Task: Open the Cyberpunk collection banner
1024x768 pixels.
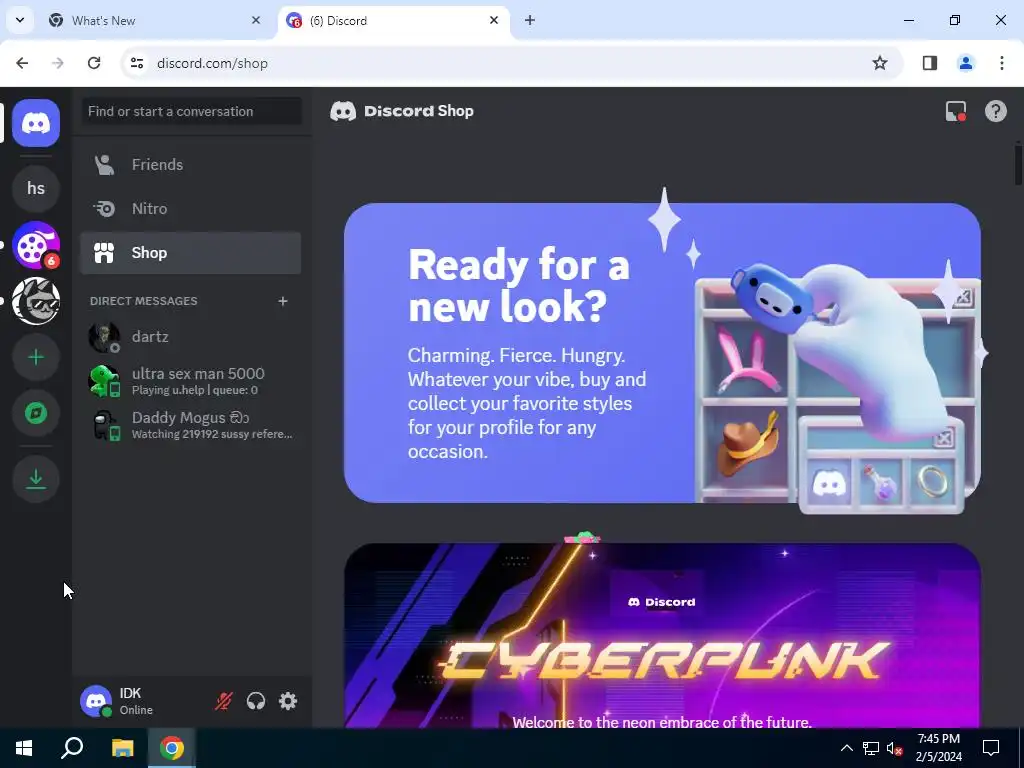Action: click(x=662, y=635)
